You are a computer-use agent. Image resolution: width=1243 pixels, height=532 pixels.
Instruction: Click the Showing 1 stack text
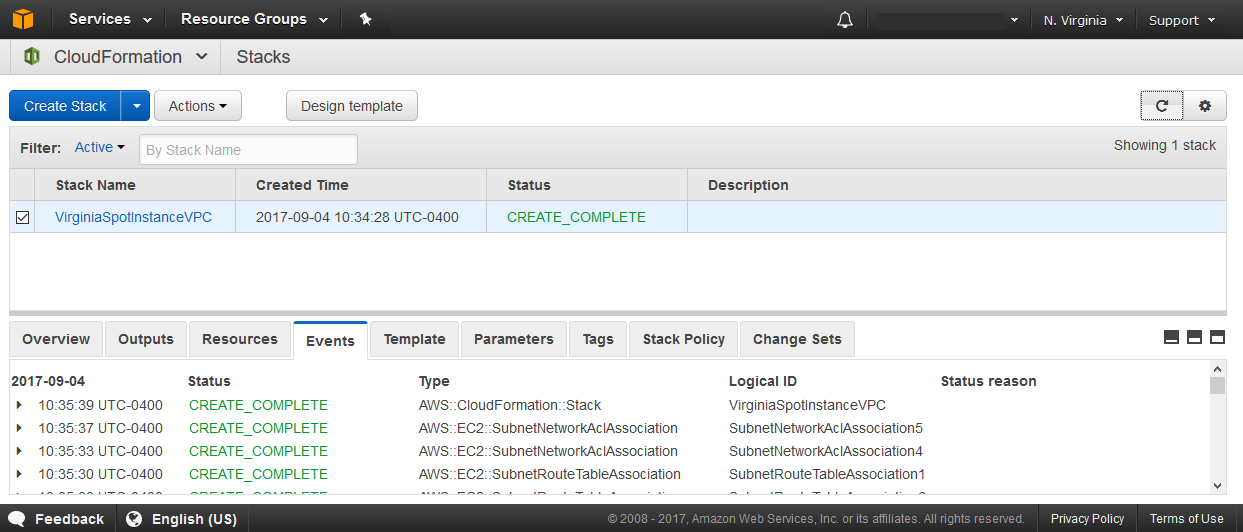[1165, 145]
